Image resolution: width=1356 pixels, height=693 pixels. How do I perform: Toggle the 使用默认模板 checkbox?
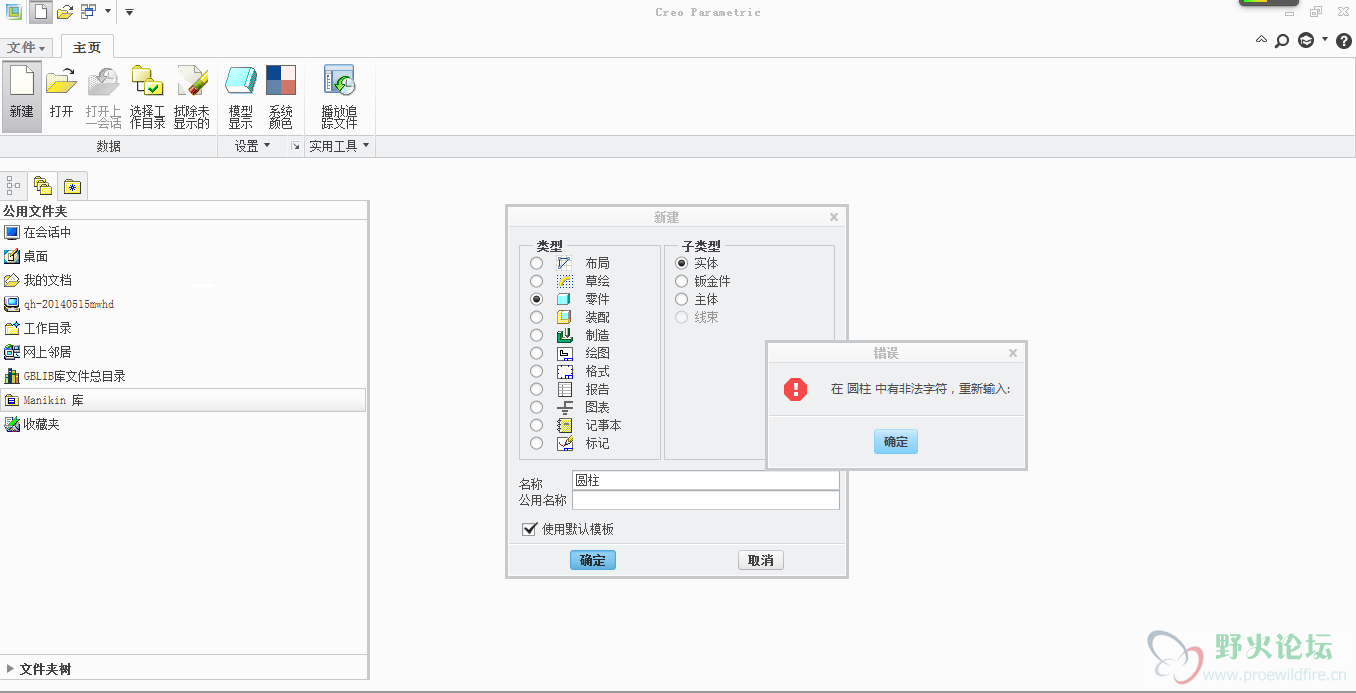coord(530,529)
